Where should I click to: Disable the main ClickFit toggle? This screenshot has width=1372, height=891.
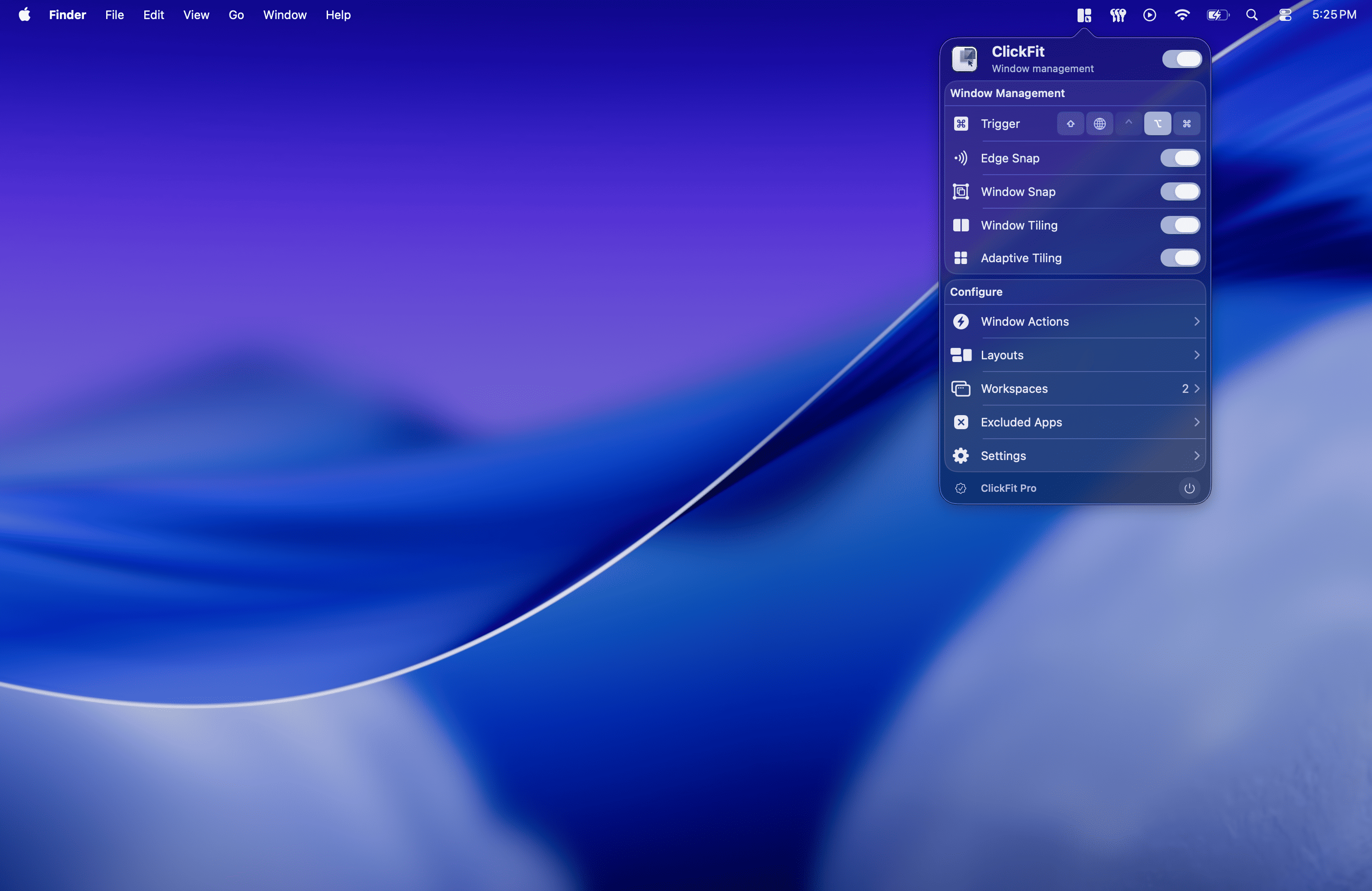(1181, 59)
